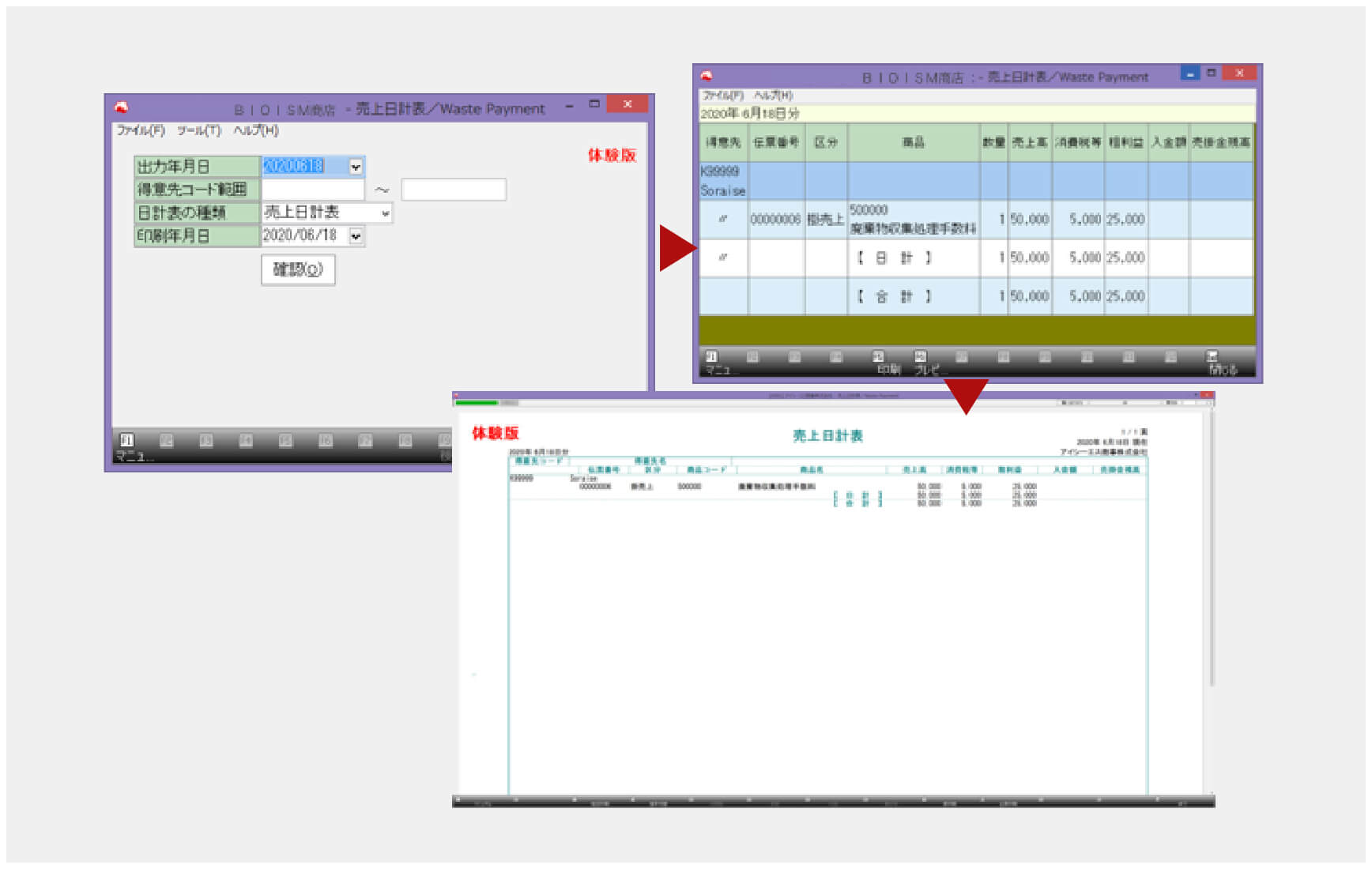
Task: Click product cell 500000 廃棄物収集処理手数料
Action: (x=914, y=220)
